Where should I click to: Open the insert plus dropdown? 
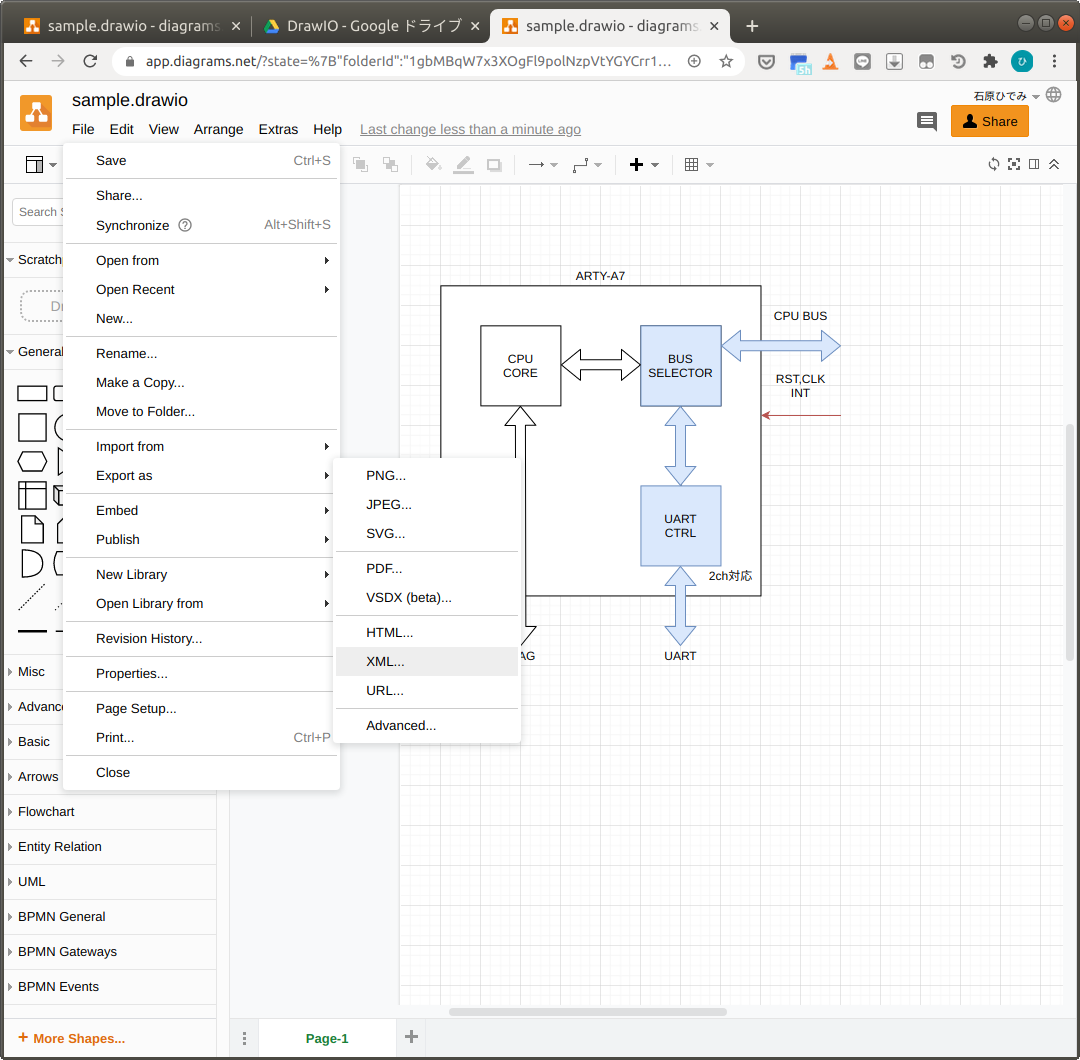click(643, 165)
